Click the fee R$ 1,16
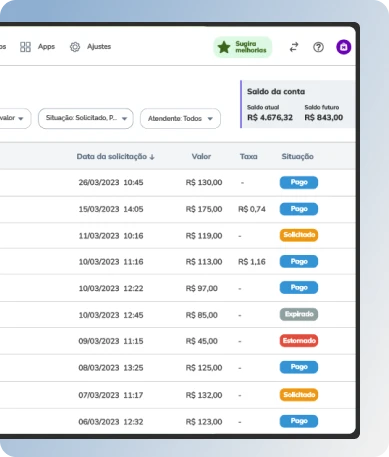The height and width of the screenshot is (457, 389). point(252,262)
